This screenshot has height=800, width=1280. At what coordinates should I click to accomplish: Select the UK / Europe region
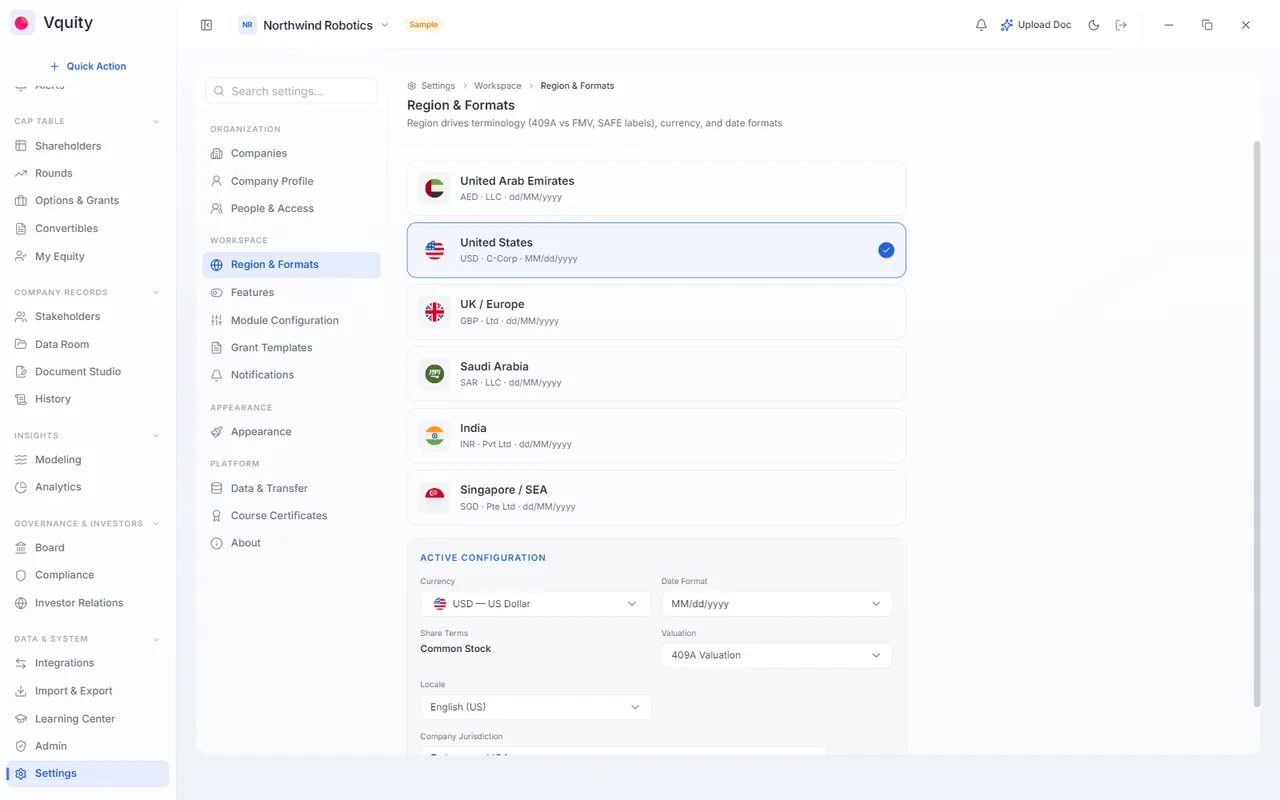[656, 312]
